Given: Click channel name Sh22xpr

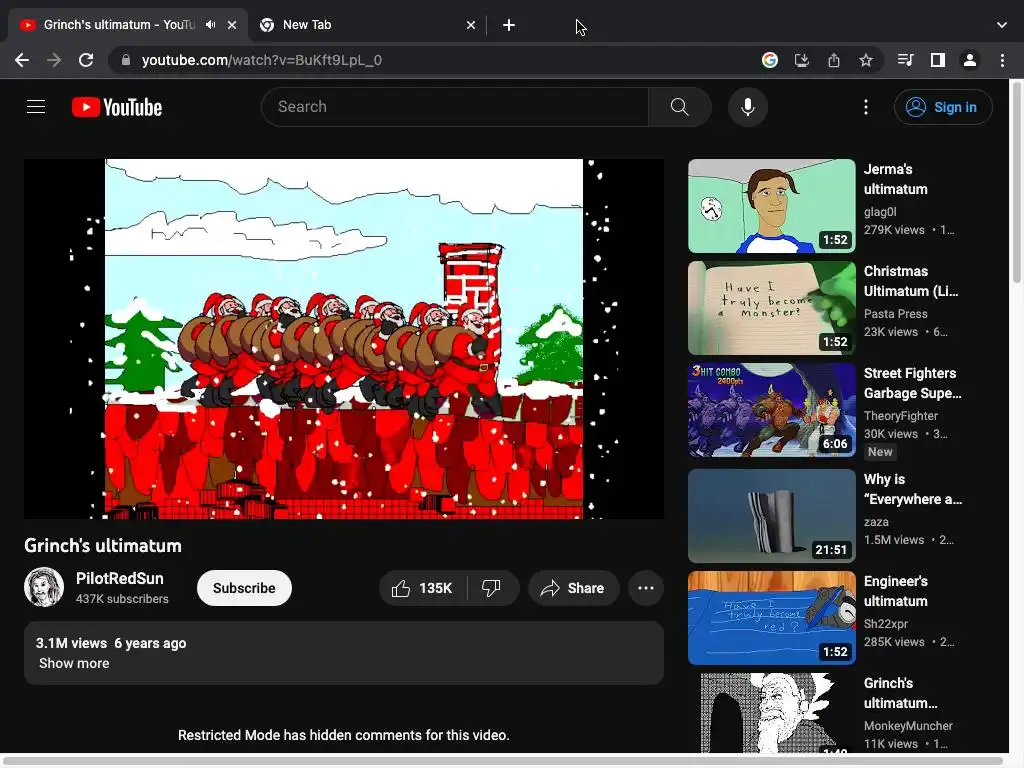Looking at the screenshot, I should (x=886, y=624).
